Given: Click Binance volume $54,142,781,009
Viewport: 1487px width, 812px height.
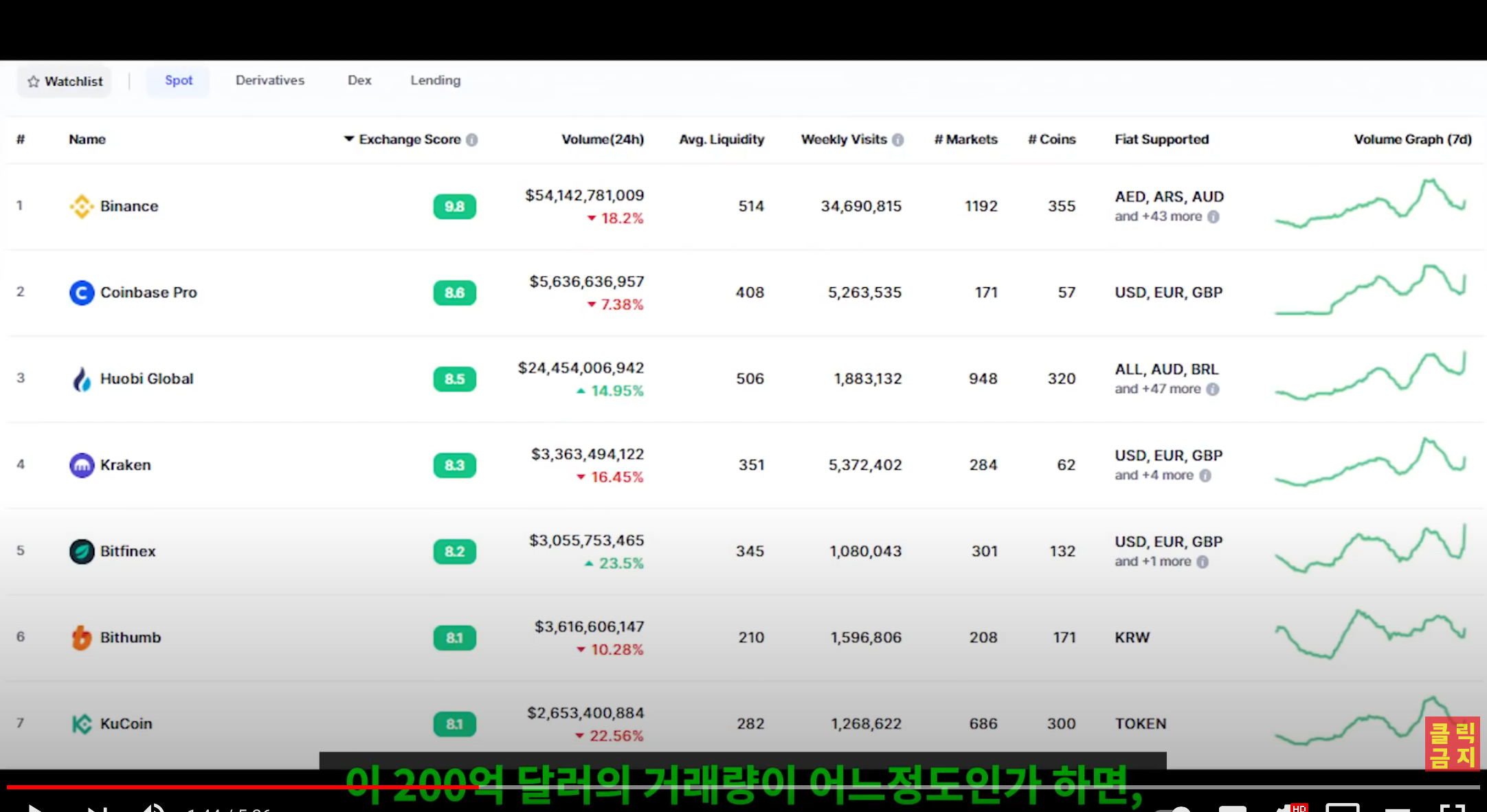Looking at the screenshot, I should coord(585,196).
